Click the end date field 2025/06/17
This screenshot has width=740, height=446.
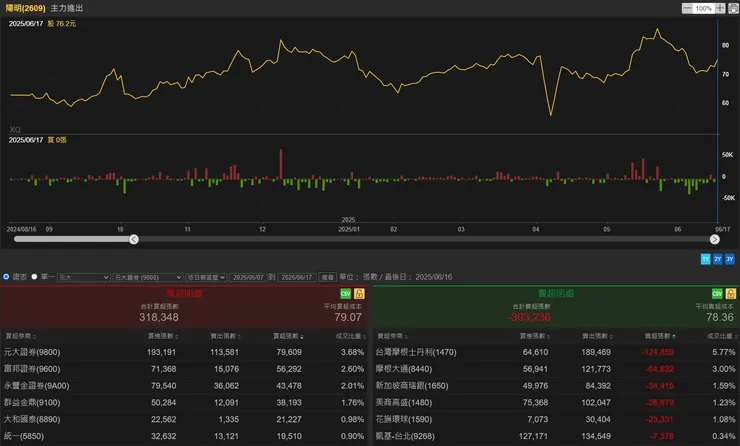[297, 278]
